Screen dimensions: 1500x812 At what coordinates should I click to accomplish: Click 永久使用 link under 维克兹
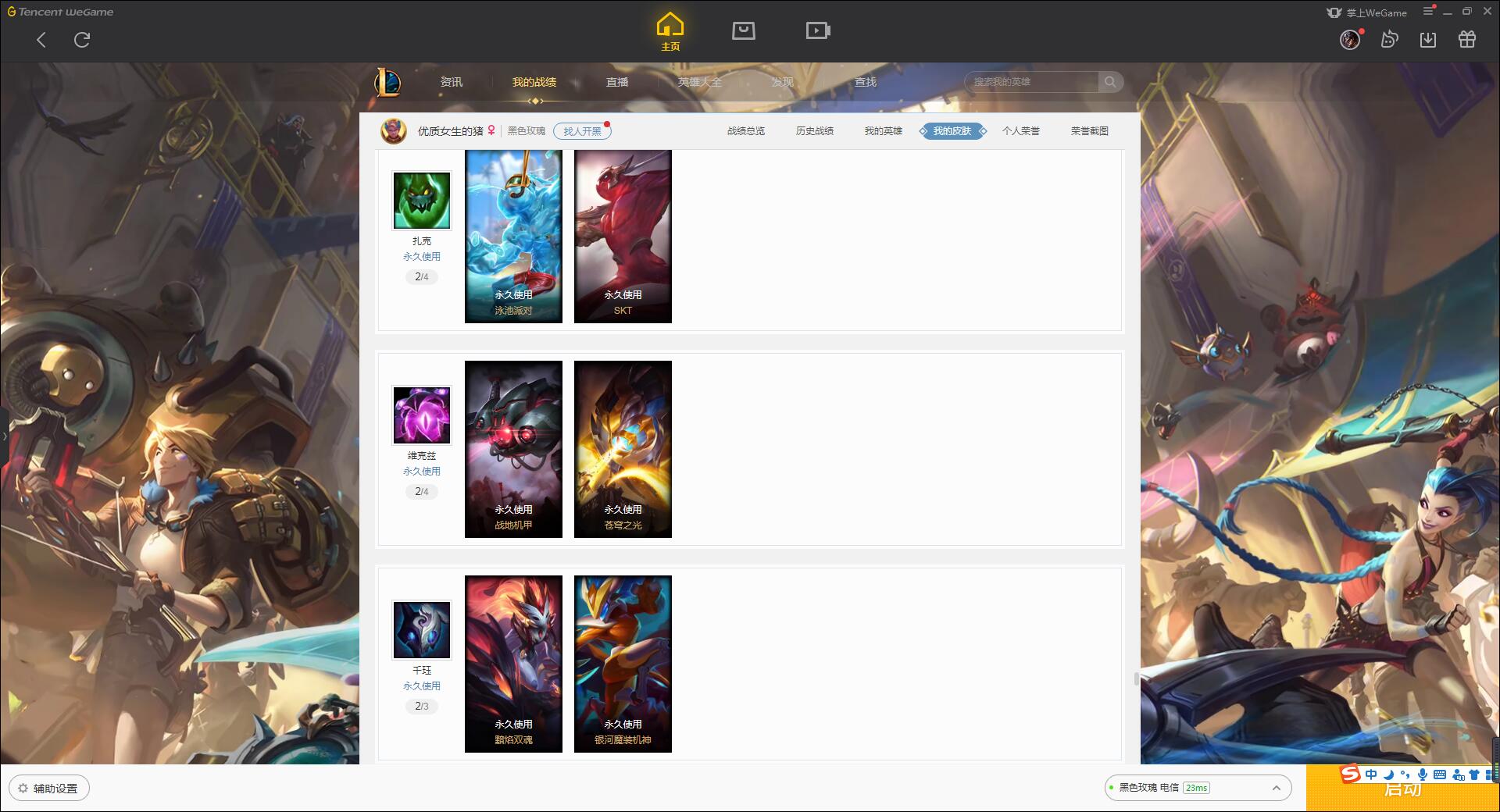pyautogui.click(x=422, y=472)
